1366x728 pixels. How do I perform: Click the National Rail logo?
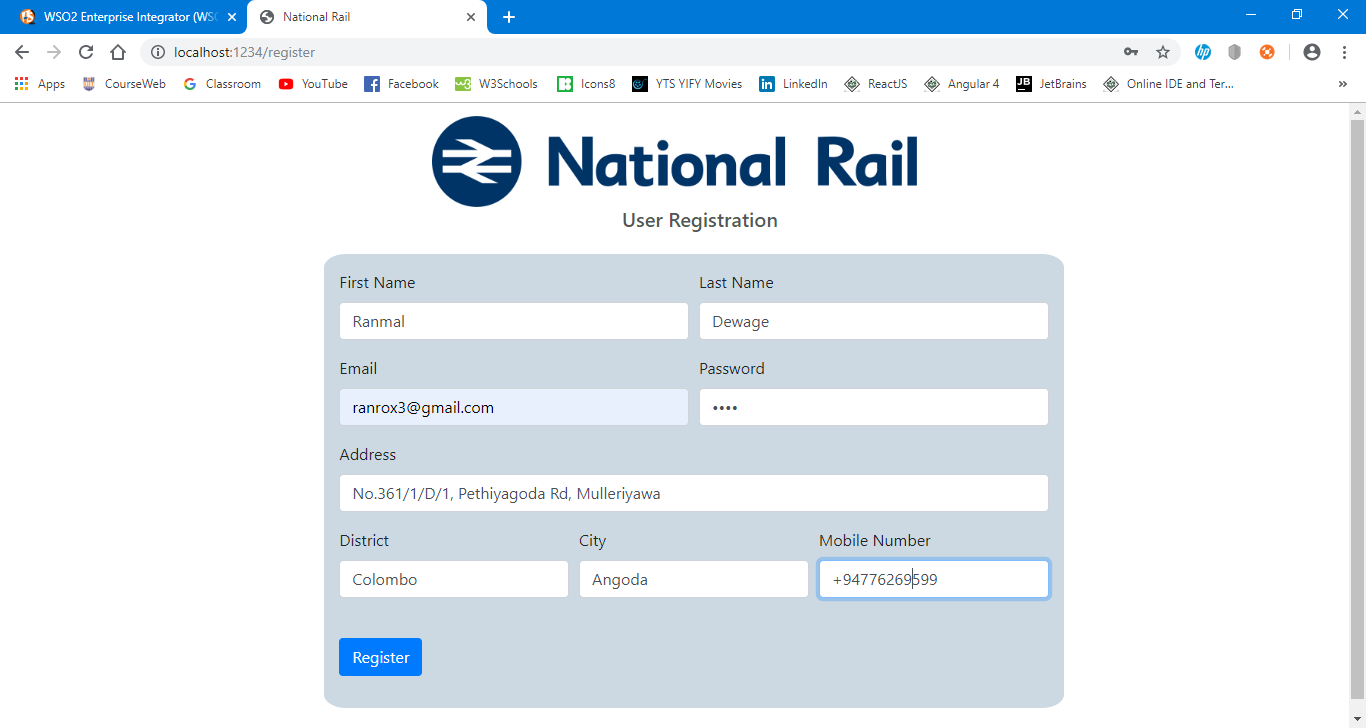[x=675, y=161]
